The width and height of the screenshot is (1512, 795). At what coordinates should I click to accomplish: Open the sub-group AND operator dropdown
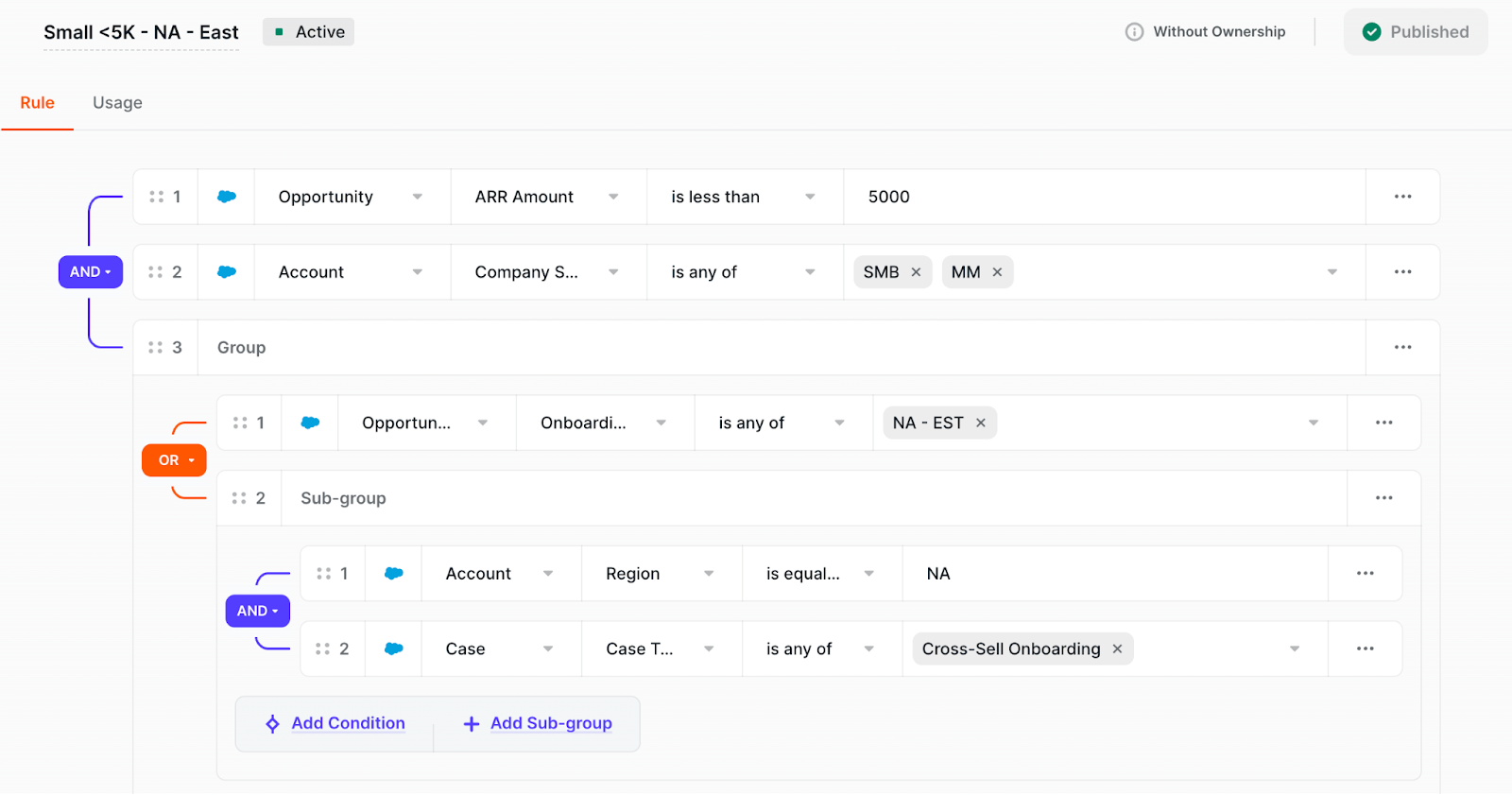coord(257,611)
